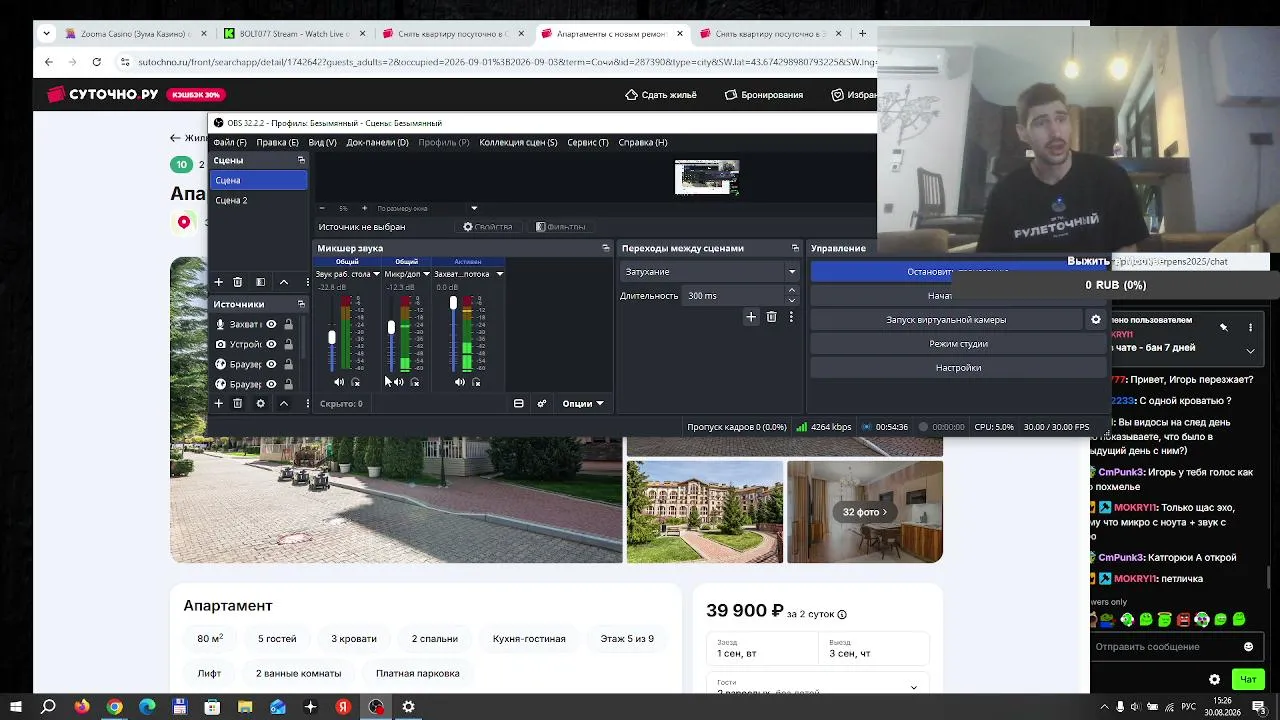
Task: Mute the Захват...потока audio channel
Action: [459, 382]
